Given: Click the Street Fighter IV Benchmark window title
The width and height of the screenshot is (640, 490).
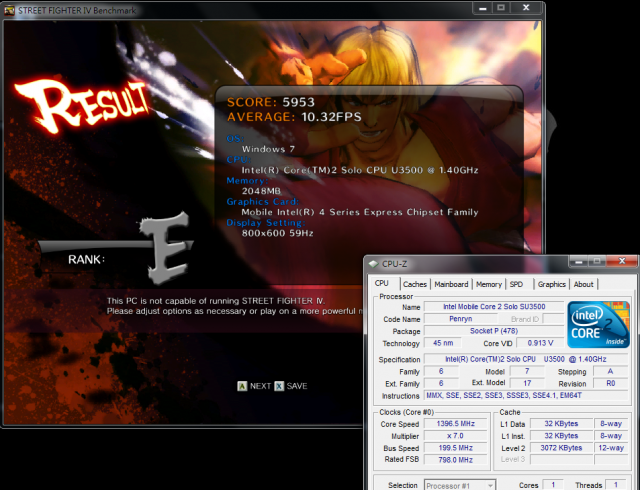Looking at the screenshot, I should point(77,10).
